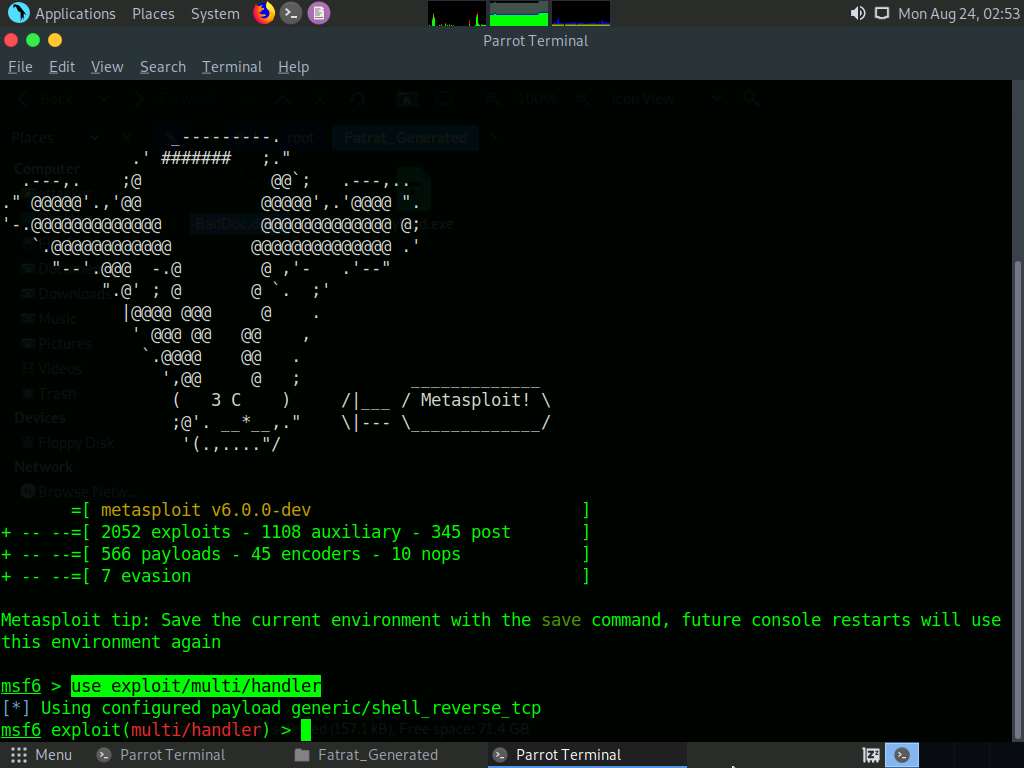Click the msf6 prompt cursor block
Screen dimensions: 1024x768
point(306,729)
